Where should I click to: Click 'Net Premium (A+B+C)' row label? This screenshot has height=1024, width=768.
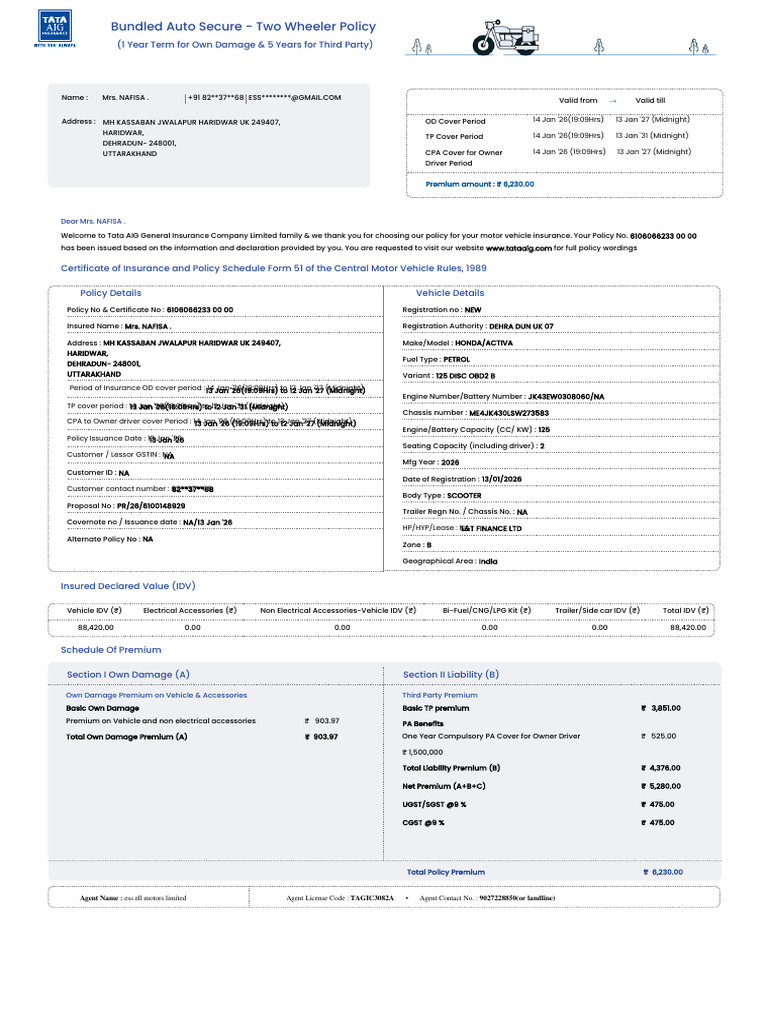444,786
